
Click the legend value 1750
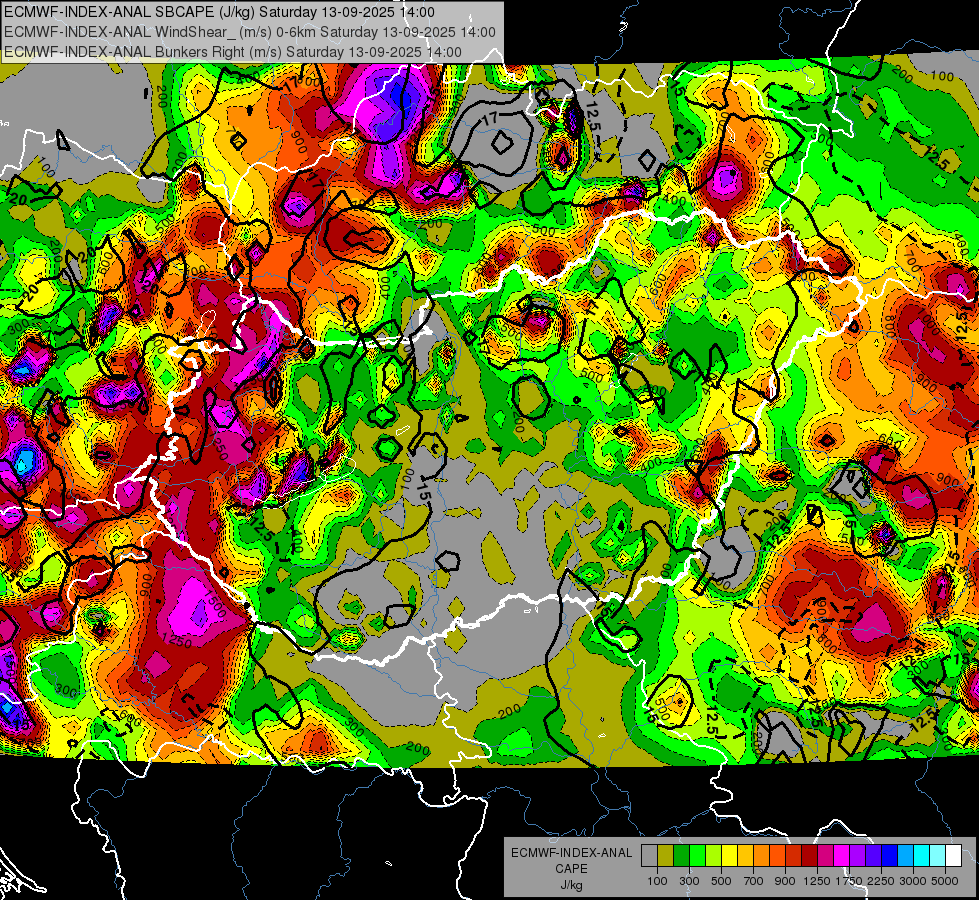(x=849, y=881)
